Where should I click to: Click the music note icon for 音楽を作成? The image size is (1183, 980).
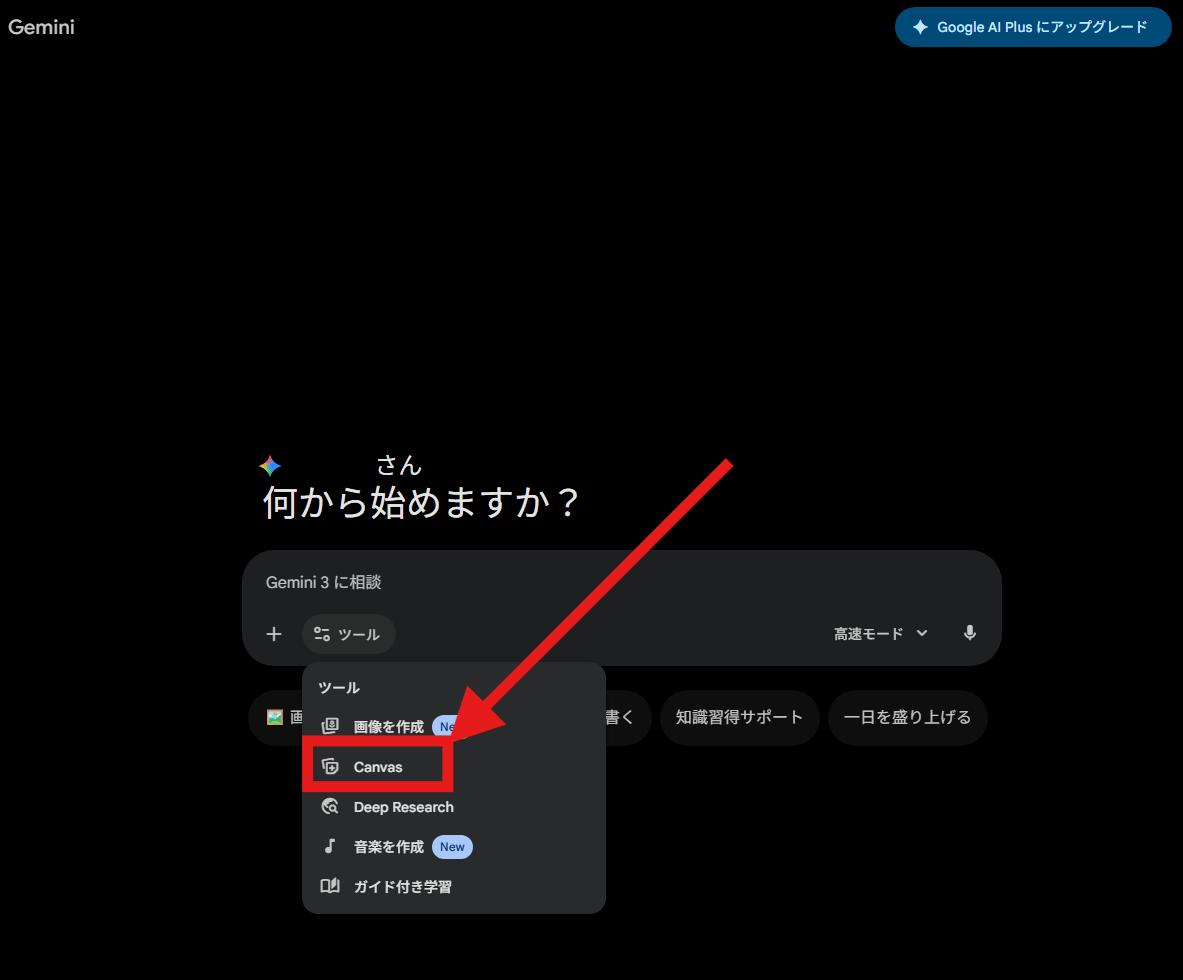tap(330, 846)
